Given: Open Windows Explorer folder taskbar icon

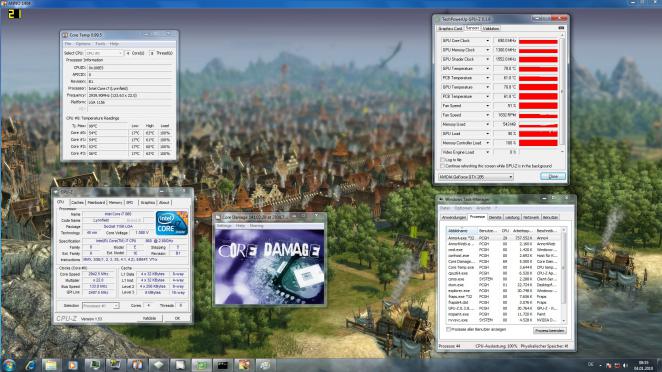Looking at the screenshot, I should [x=51, y=365].
